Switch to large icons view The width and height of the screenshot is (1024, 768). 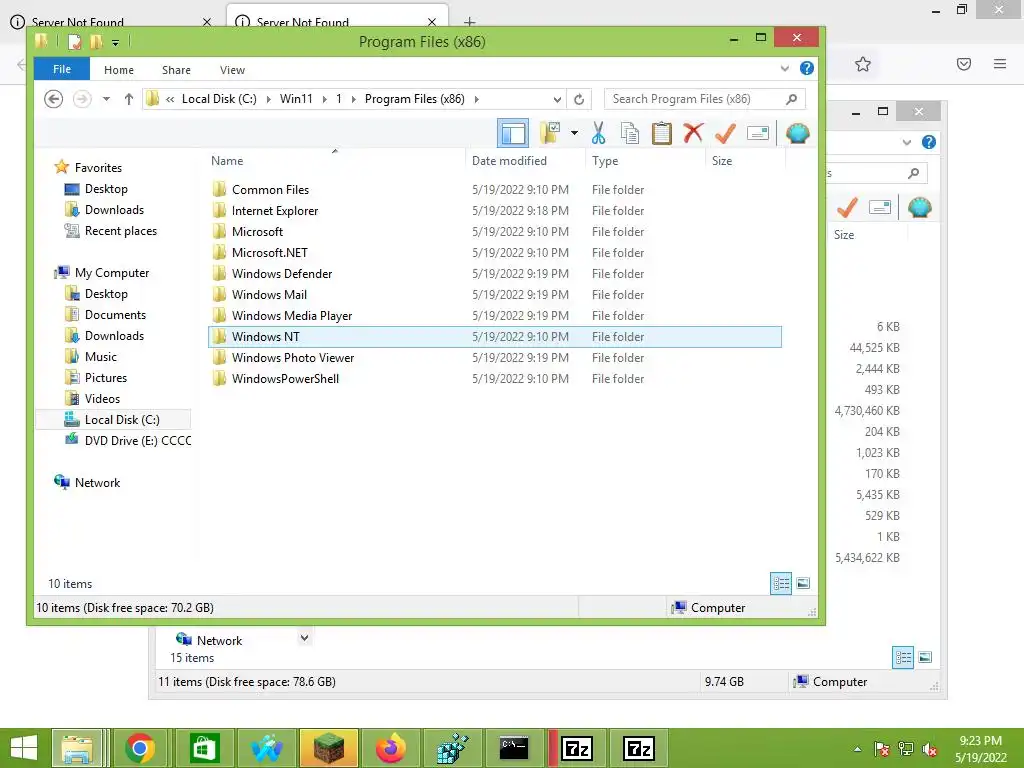(x=803, y=583)
